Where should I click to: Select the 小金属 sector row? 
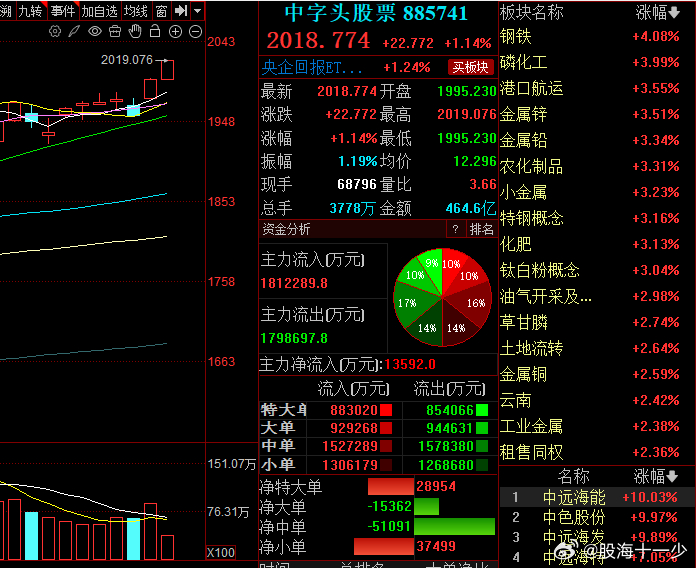point(597,192)
